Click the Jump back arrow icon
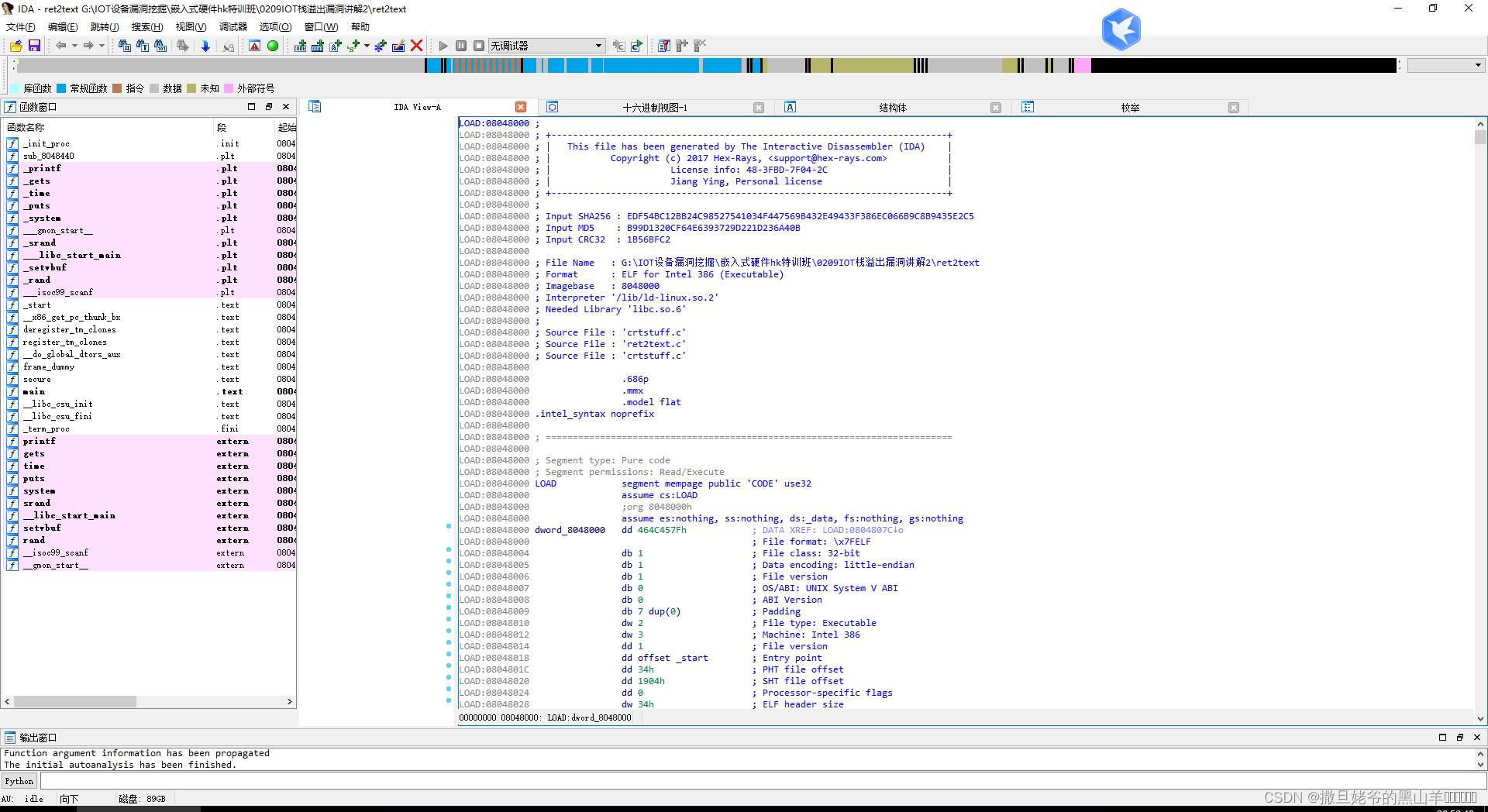1488x812 pixels. pyautogui.click(x=60, y=46)
